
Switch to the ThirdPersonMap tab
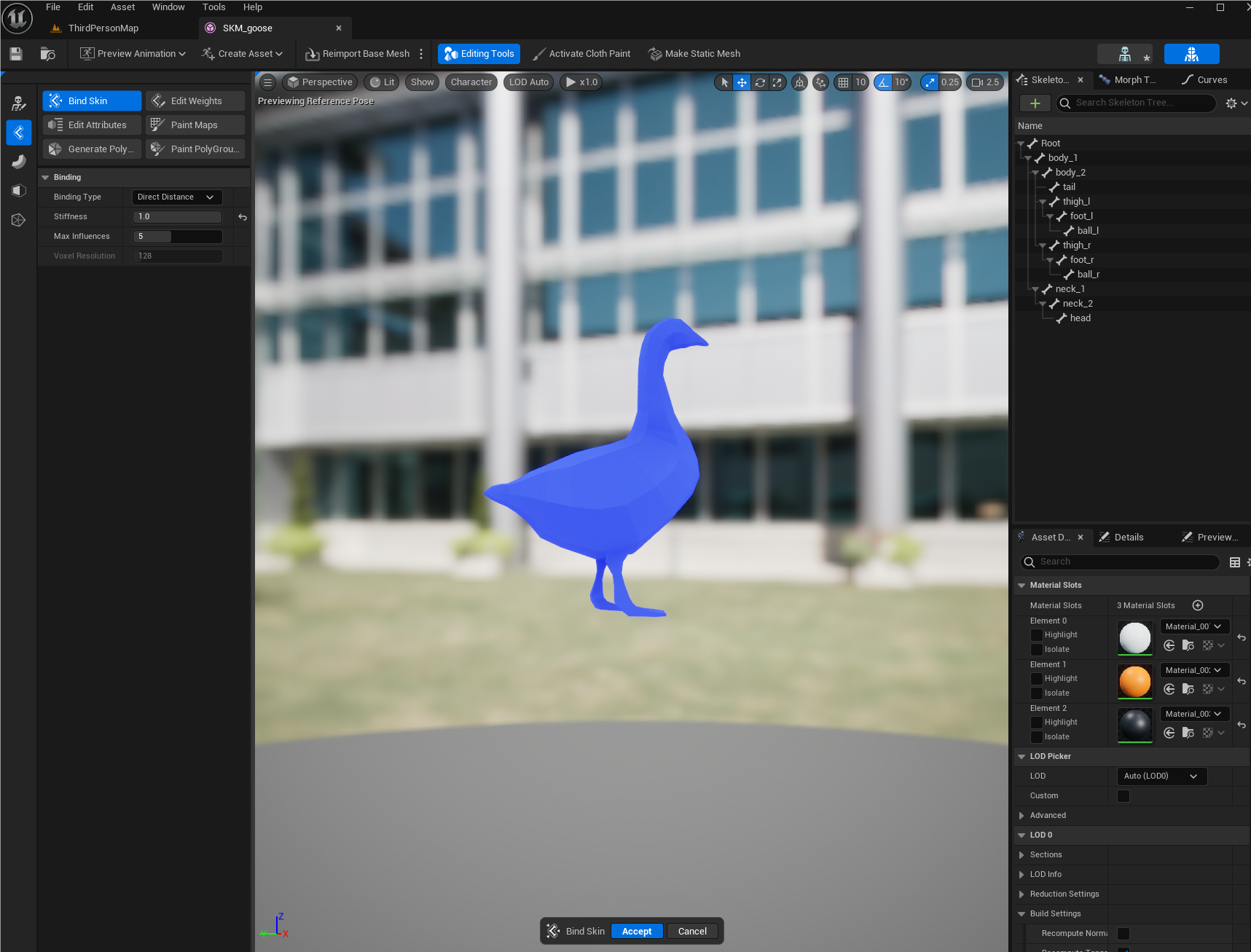pyautogui.click(x=103, y=28)
